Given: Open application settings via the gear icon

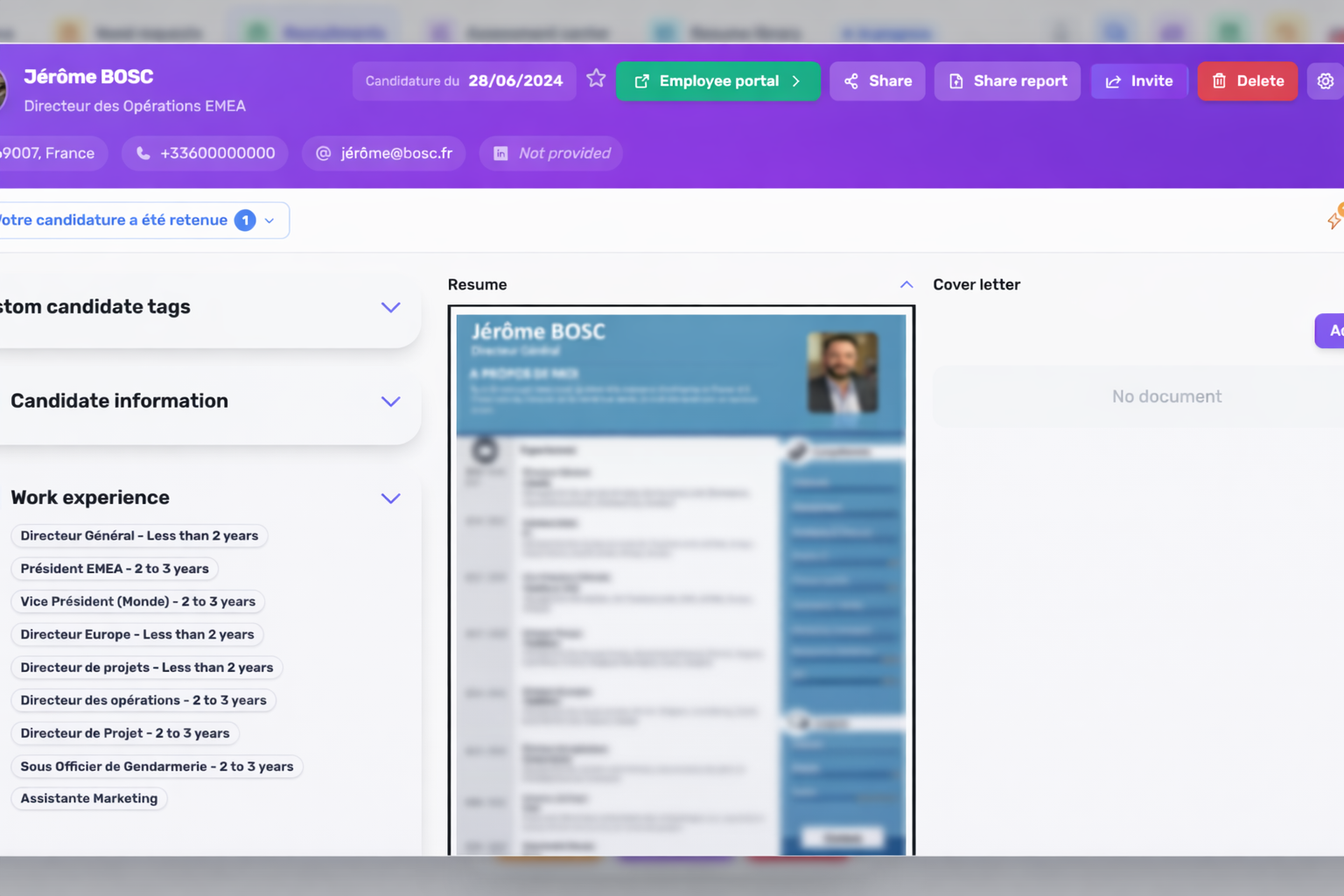Looking at the screenshot, I should pyautogui.click(x=1325, y=80).
